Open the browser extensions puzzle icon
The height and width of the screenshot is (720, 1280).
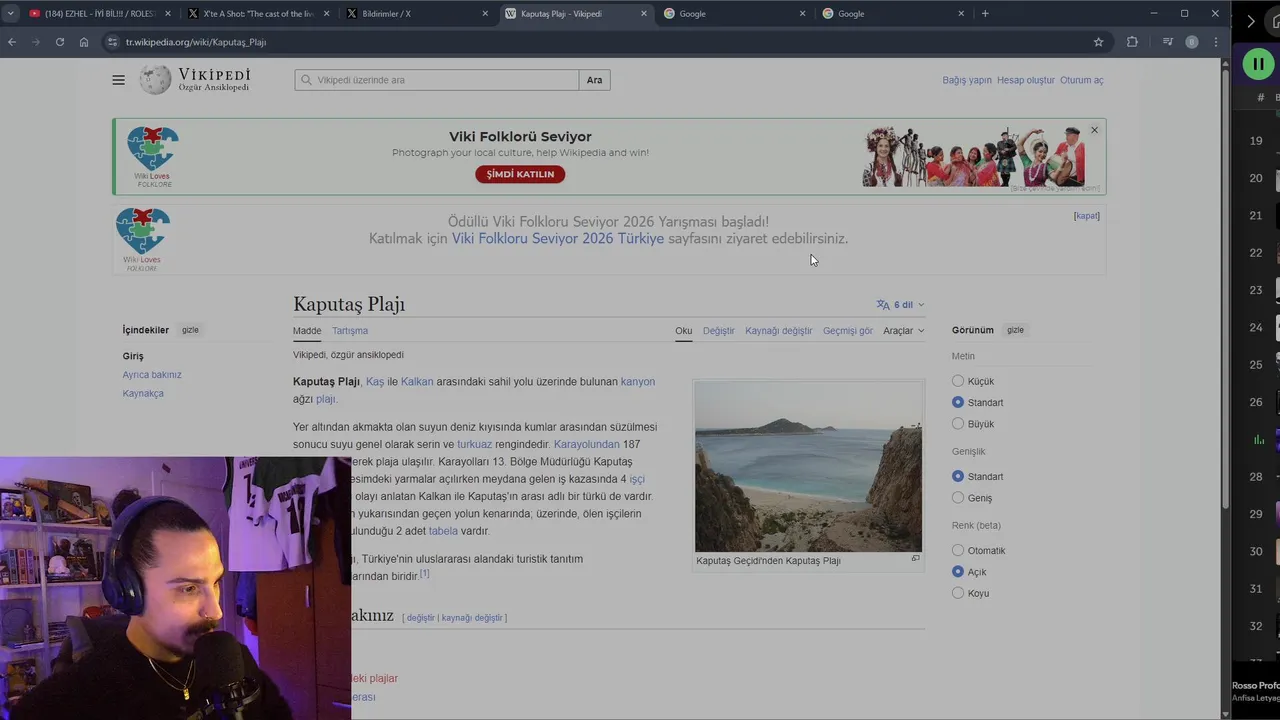(1132, 42)
